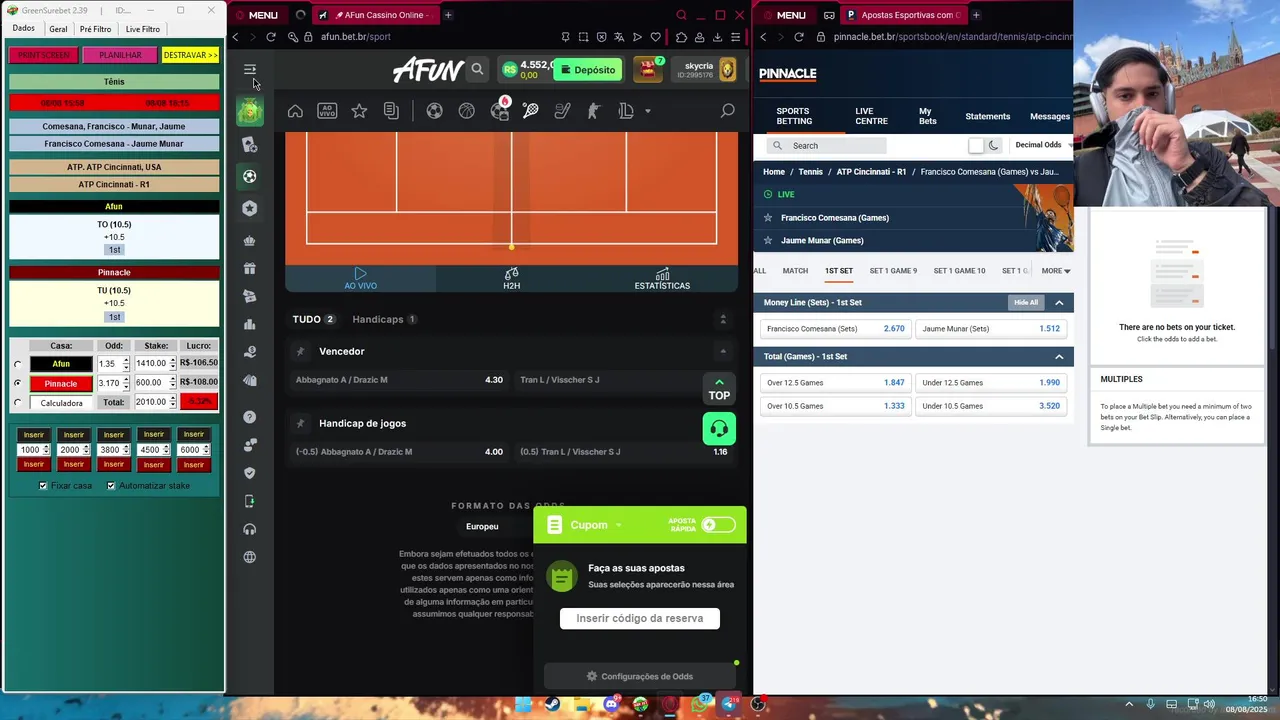Switch to the Geral tab in GreenSurebet

pos(58,29)
